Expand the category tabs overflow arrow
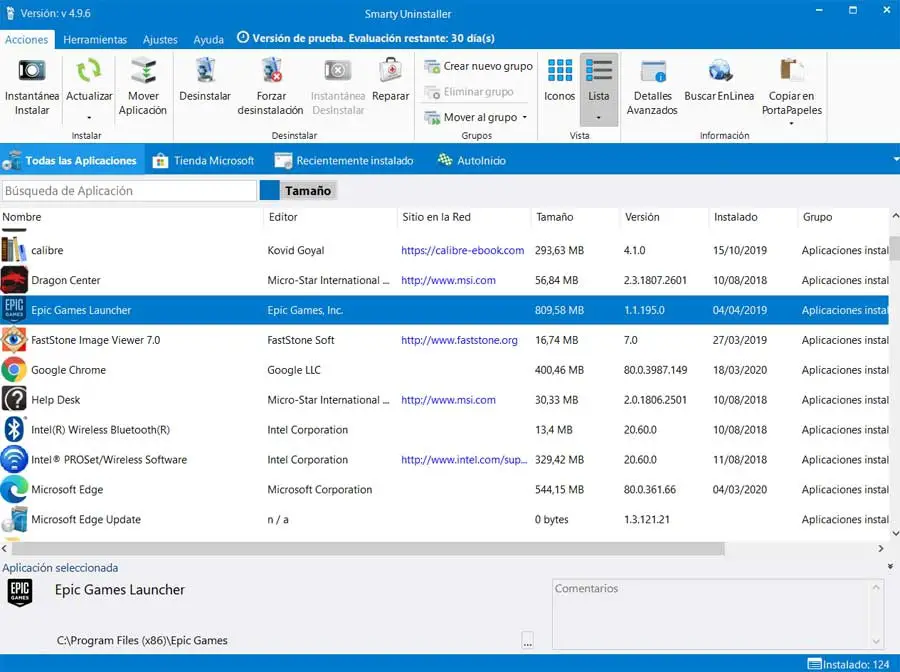 point(896,160)
